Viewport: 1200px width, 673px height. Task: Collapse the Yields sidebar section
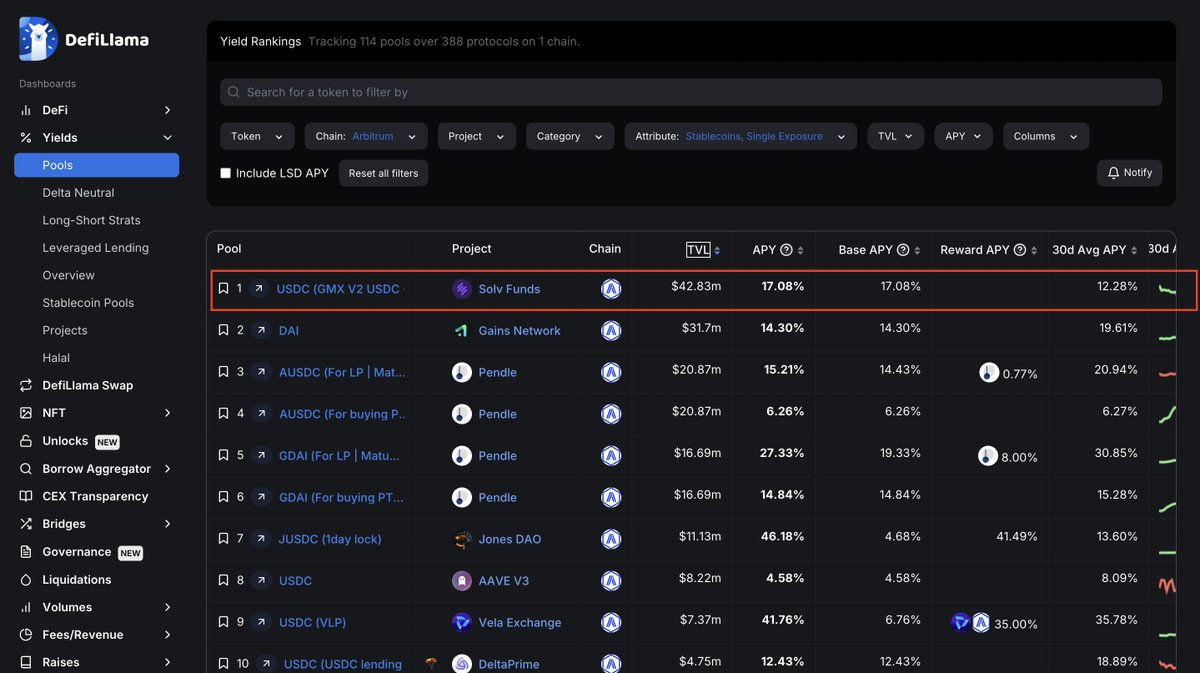(x=167, y=138)
